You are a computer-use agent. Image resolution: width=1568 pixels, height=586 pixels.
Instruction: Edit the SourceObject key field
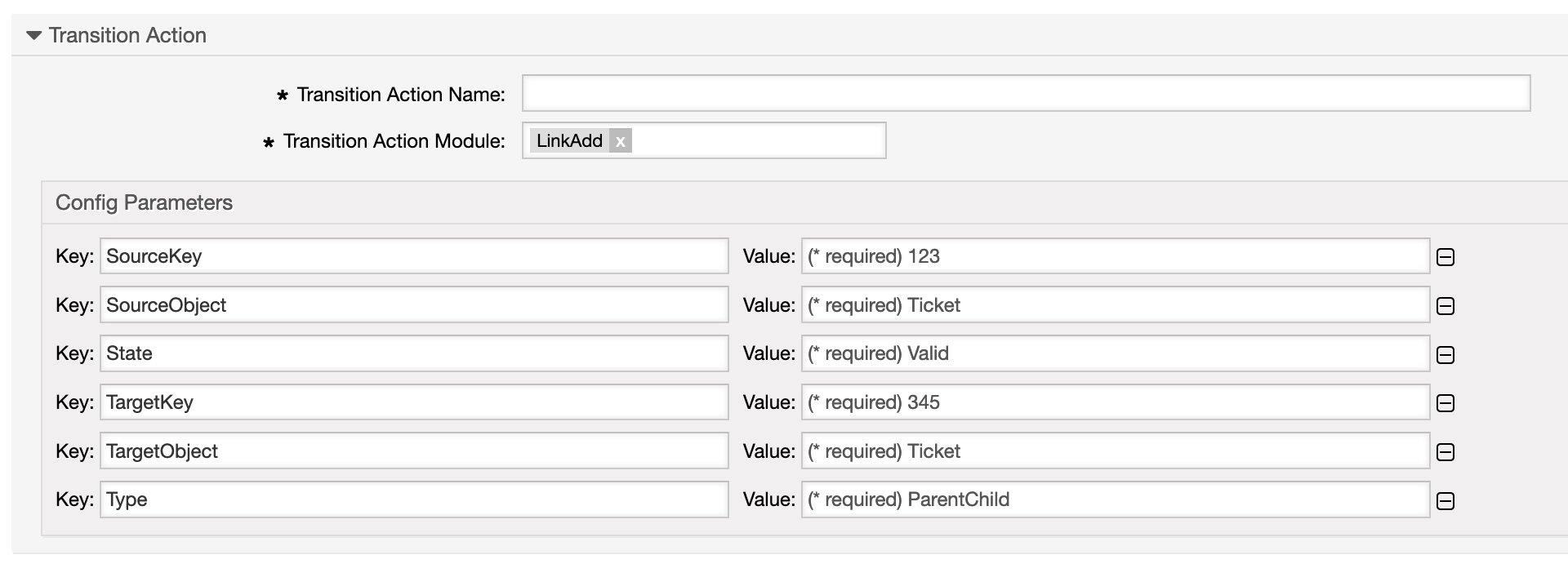tap(413, 304)
